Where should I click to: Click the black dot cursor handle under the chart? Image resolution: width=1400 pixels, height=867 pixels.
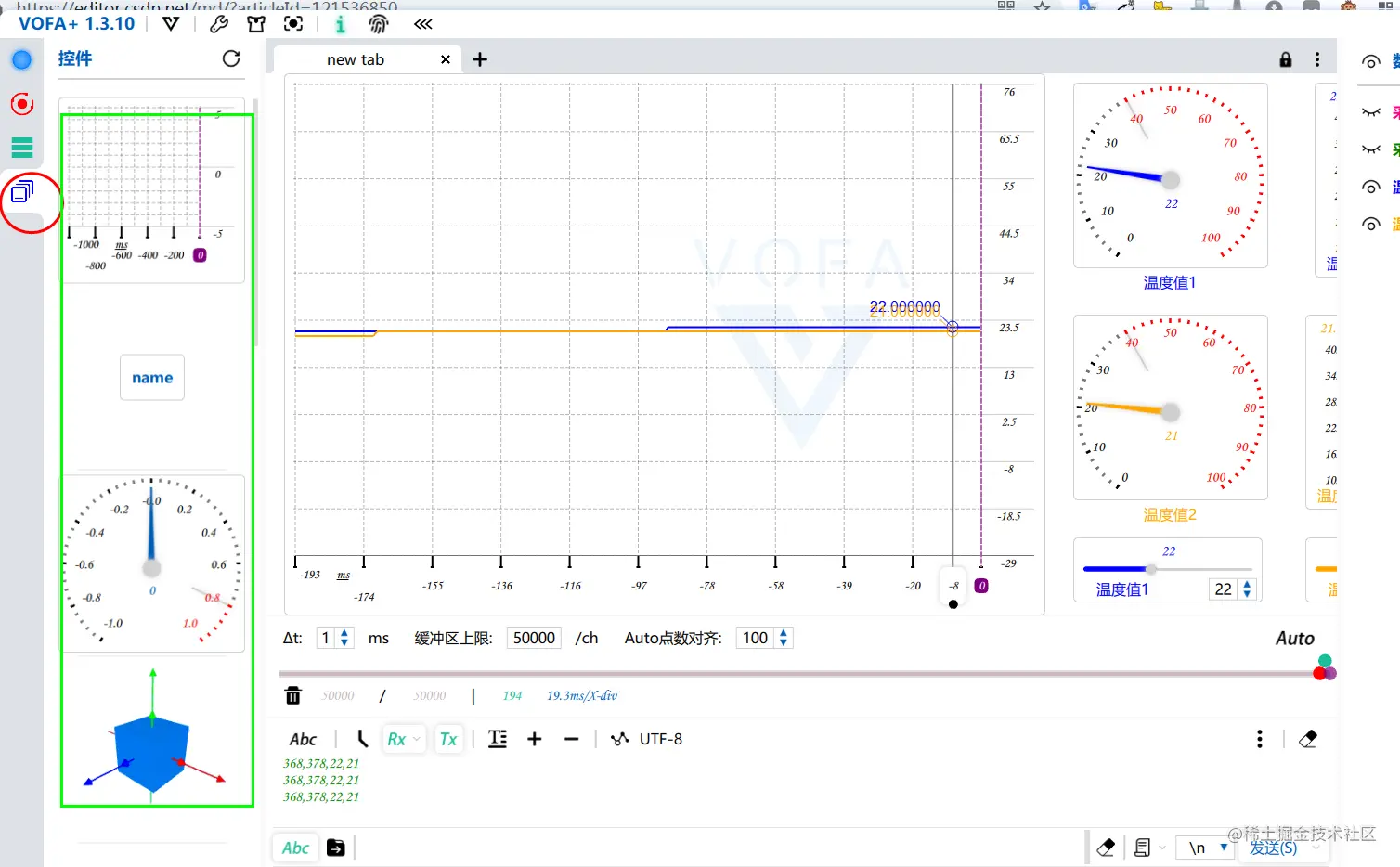[953, 604]
